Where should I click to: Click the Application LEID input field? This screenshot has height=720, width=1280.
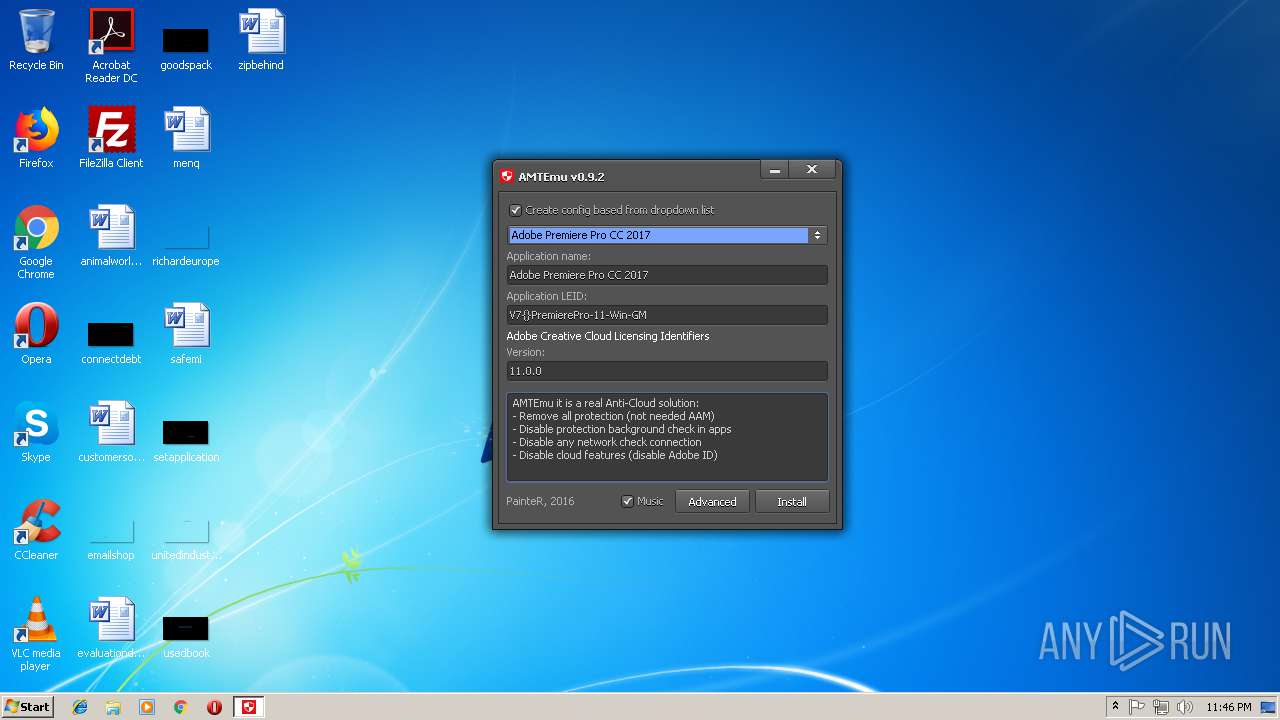pos(667,315)
